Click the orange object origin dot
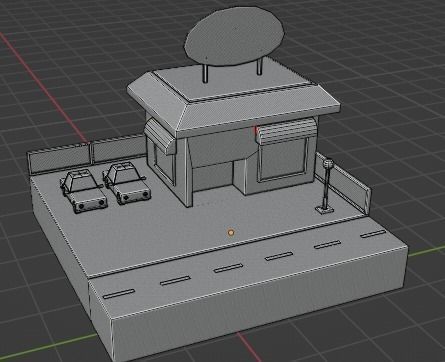This screenshot has width=445, height=362. [230, 232]
